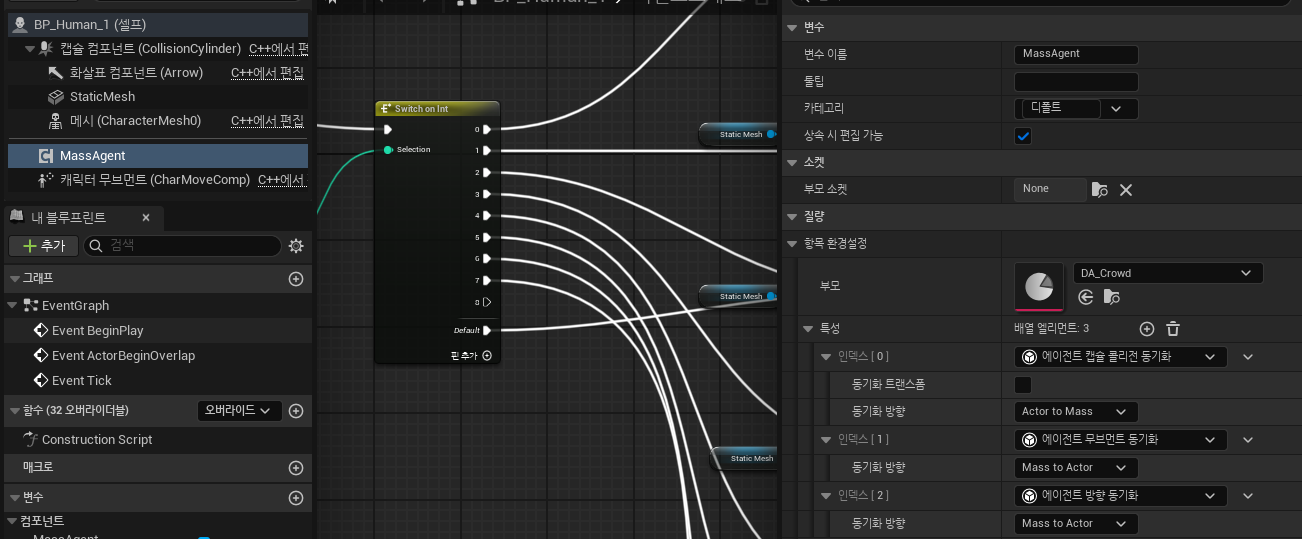Viewport: 1302px width, 539px height.
Task: Open 인덱스 [ 1 ] Mass to Actor dropdown
Action: tap(1076, 467)
